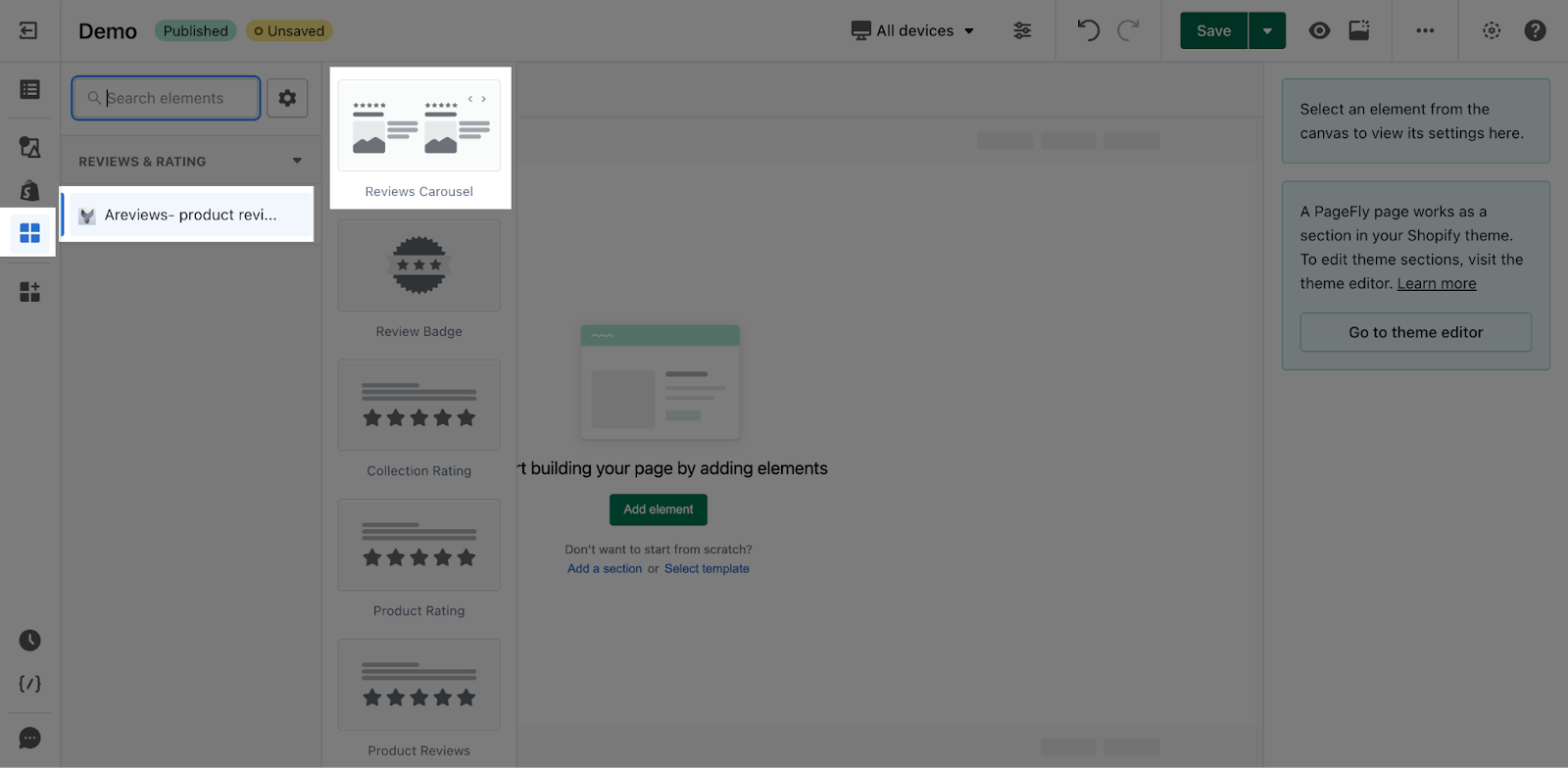Viewport: 1568px width, 768px height.
Task: Open the live chat bubble icon
Action: click(29, 738)
